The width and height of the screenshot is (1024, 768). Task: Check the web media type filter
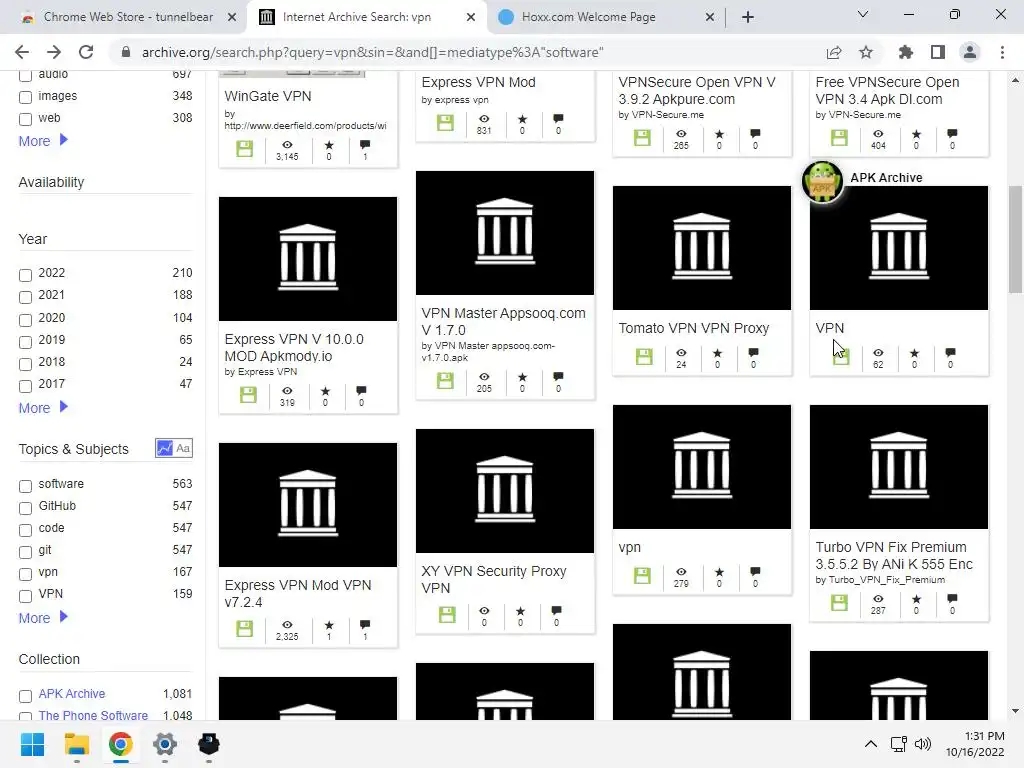25,120
